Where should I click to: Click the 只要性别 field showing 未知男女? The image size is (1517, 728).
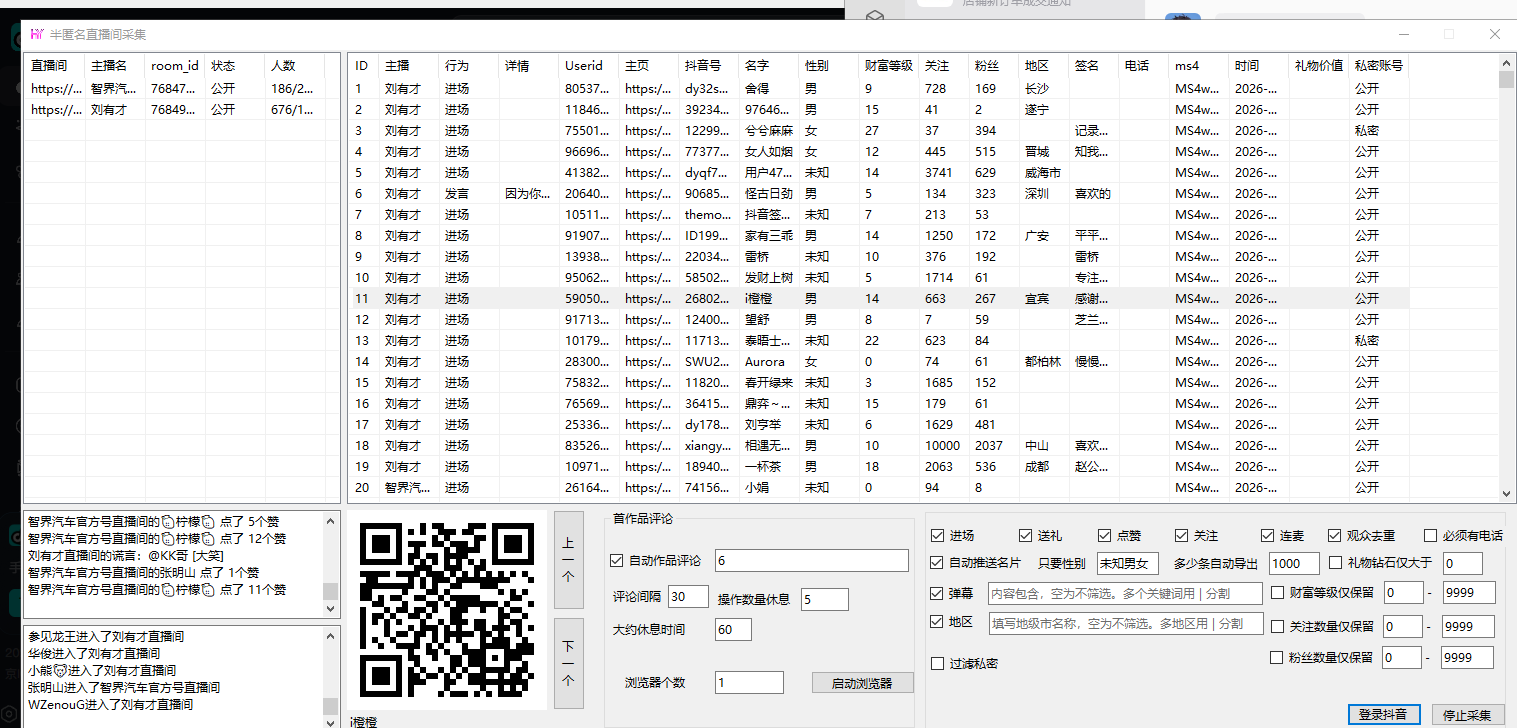coord(1128,563)
